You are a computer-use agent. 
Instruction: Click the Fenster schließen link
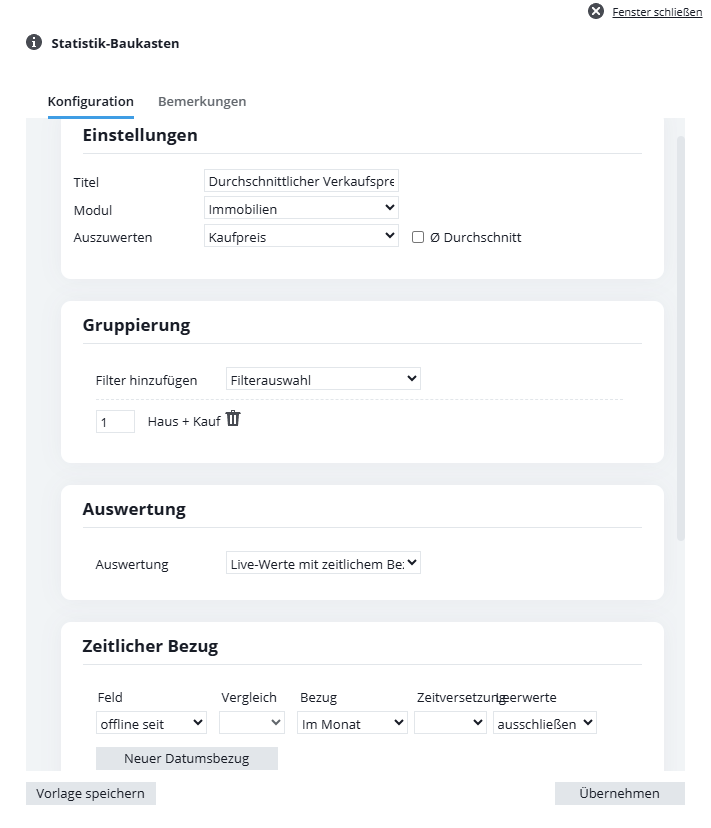click(x=657, y=12)
